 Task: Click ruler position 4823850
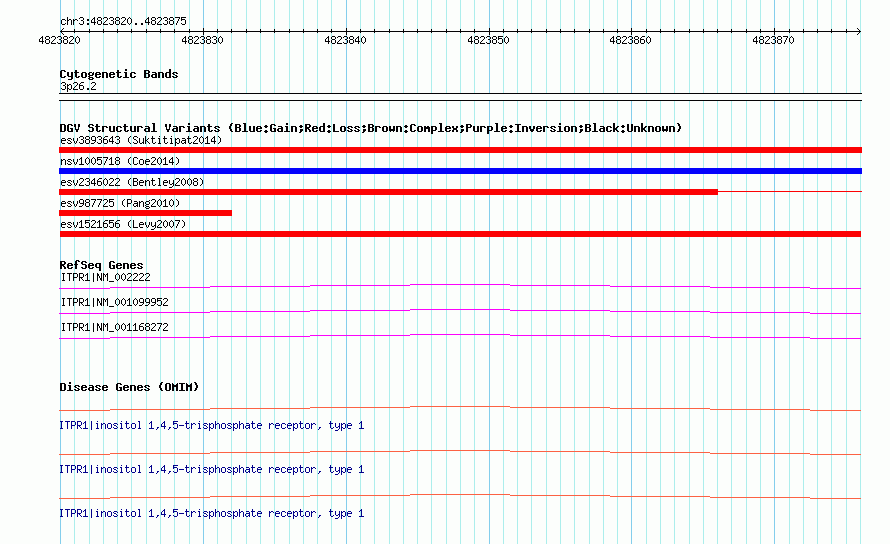[x=489, y=40]
